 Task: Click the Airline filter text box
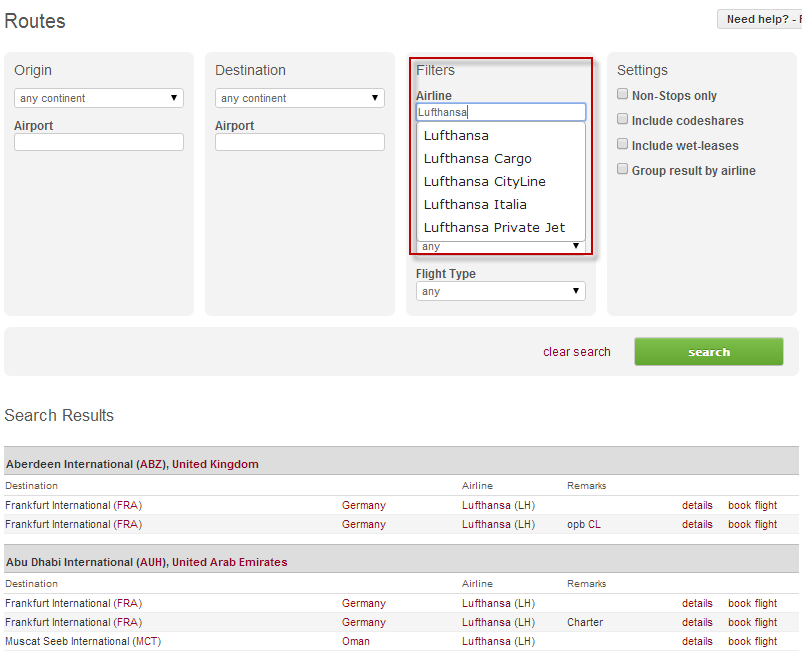pyautogui.click(x=501, y=112)
